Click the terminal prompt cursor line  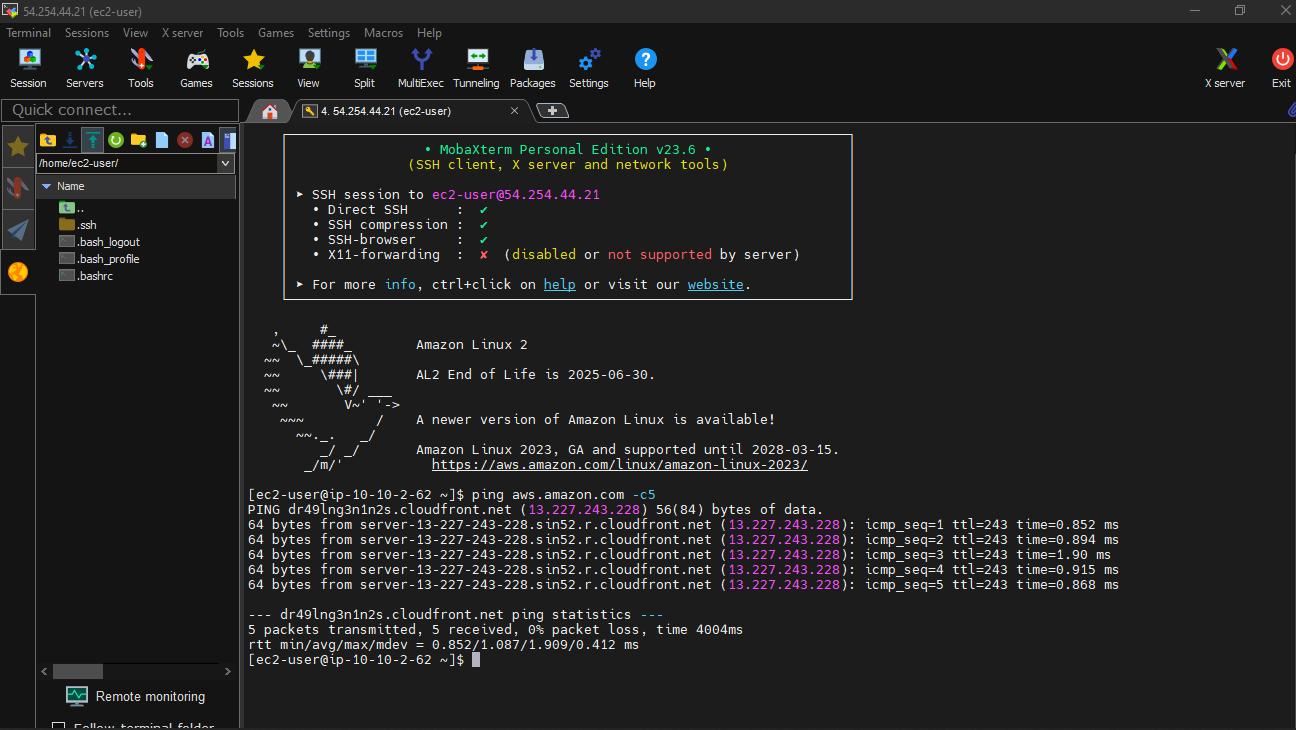476,660
